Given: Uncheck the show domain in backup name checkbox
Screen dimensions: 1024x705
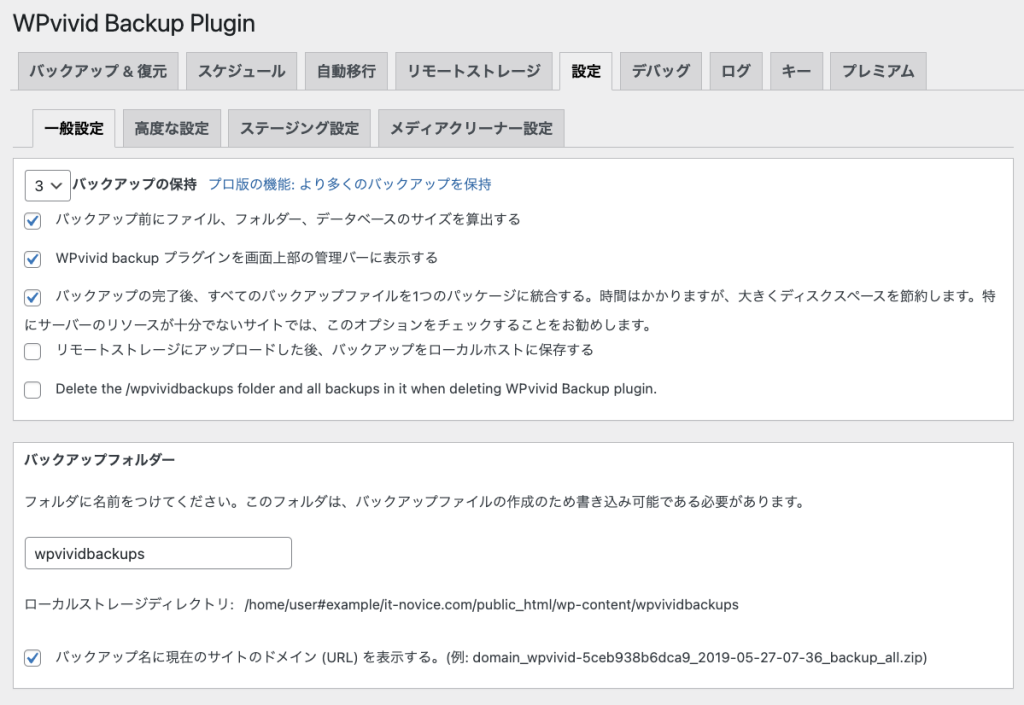Looking at the screenshot, I should tap(33, 658).
